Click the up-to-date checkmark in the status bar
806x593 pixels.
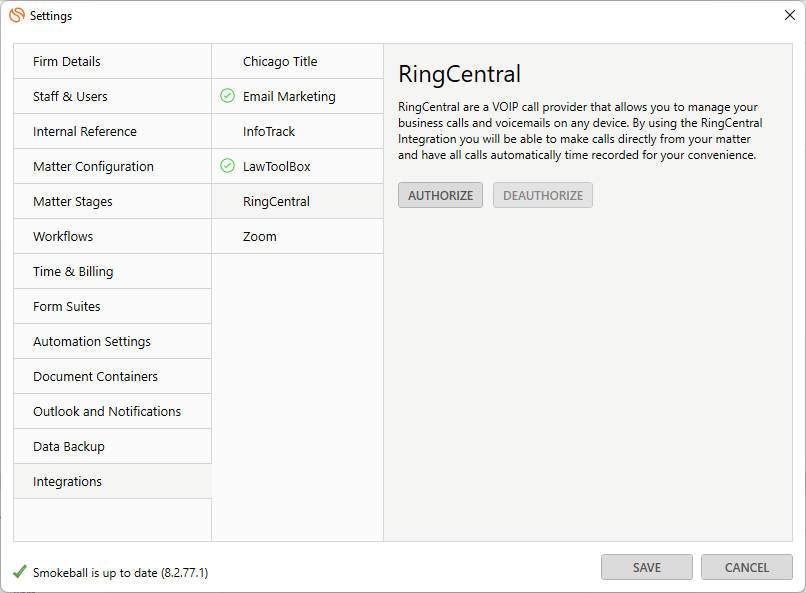pyautogui.click(x=12, y=574)
